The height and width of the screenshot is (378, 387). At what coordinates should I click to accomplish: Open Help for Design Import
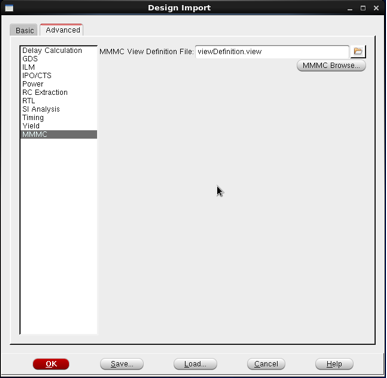(x=334, y=364)
